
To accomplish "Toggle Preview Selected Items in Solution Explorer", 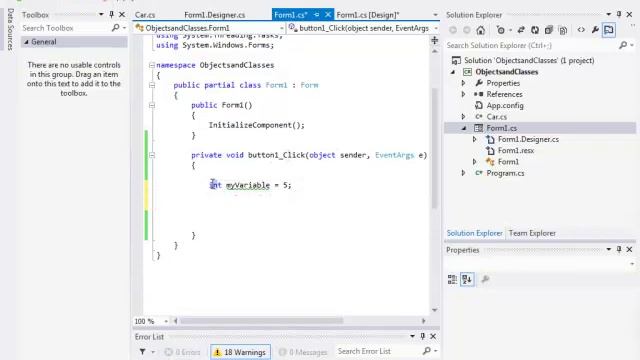I will pyautogui.click(x=609, y=30).
